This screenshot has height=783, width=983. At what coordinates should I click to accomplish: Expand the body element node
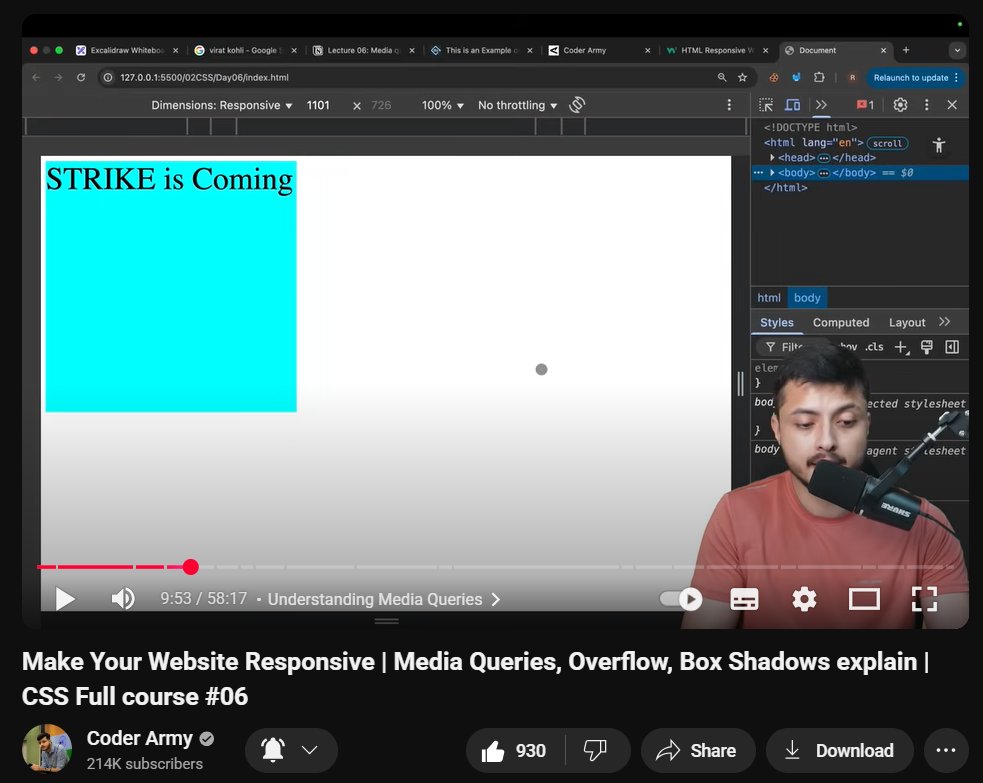coord(772,172)
